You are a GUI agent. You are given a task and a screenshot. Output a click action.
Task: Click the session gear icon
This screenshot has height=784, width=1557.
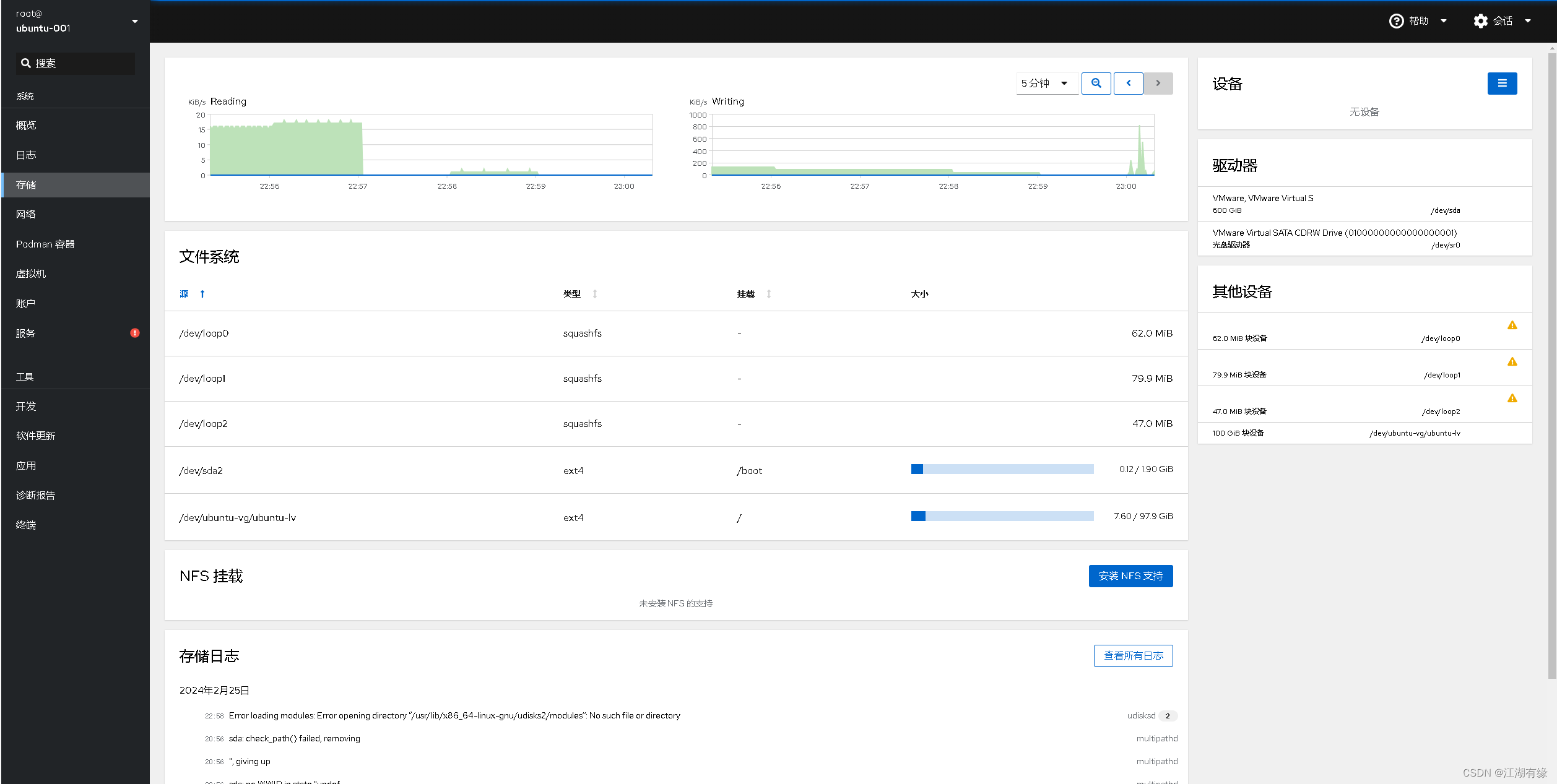[1480, 21]
